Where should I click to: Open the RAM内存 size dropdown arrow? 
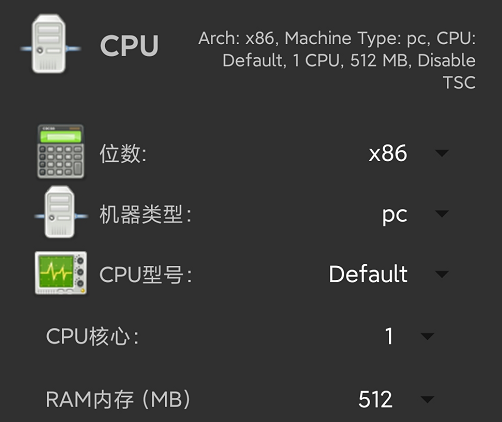pos(427,399)
